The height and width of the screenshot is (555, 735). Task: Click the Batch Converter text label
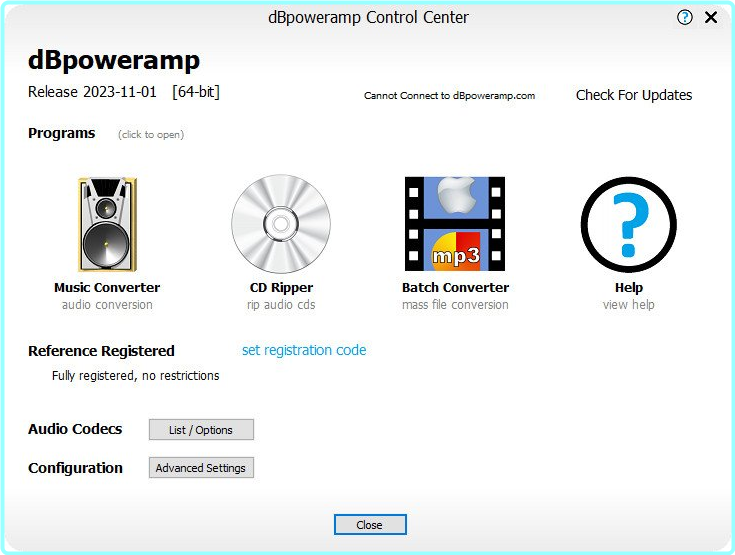[455, 287]
